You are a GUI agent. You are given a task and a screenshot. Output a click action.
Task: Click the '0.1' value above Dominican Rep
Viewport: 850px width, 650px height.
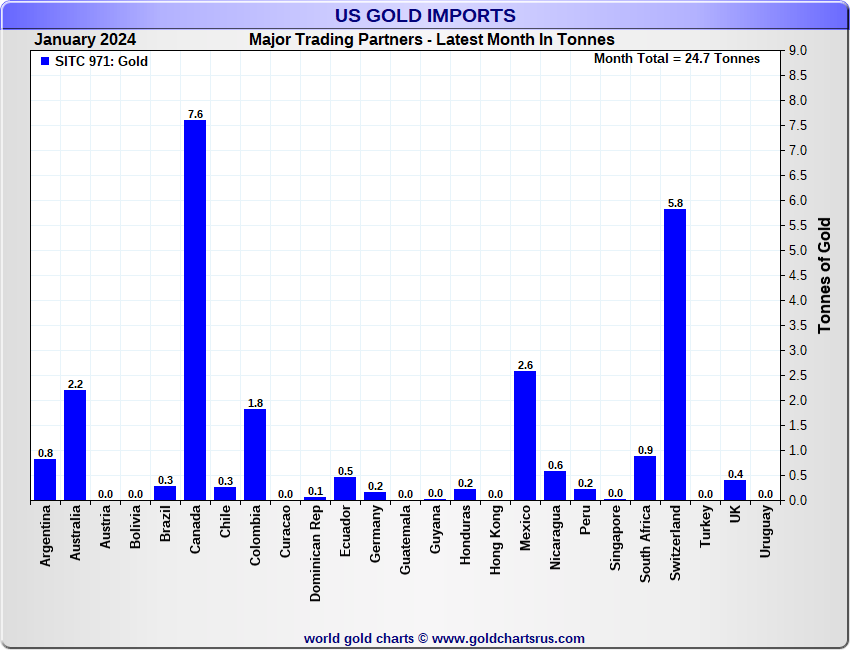315,491
